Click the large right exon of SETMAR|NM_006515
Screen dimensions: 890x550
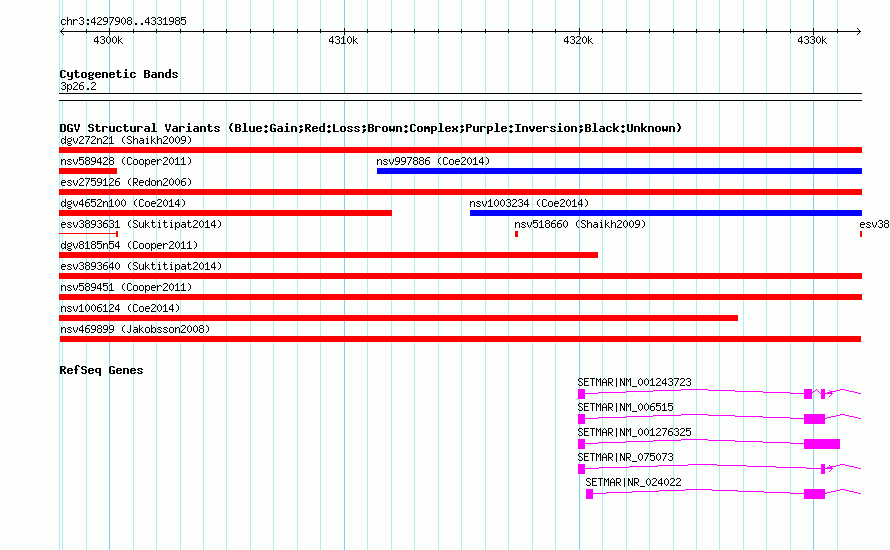coord(815,419)
